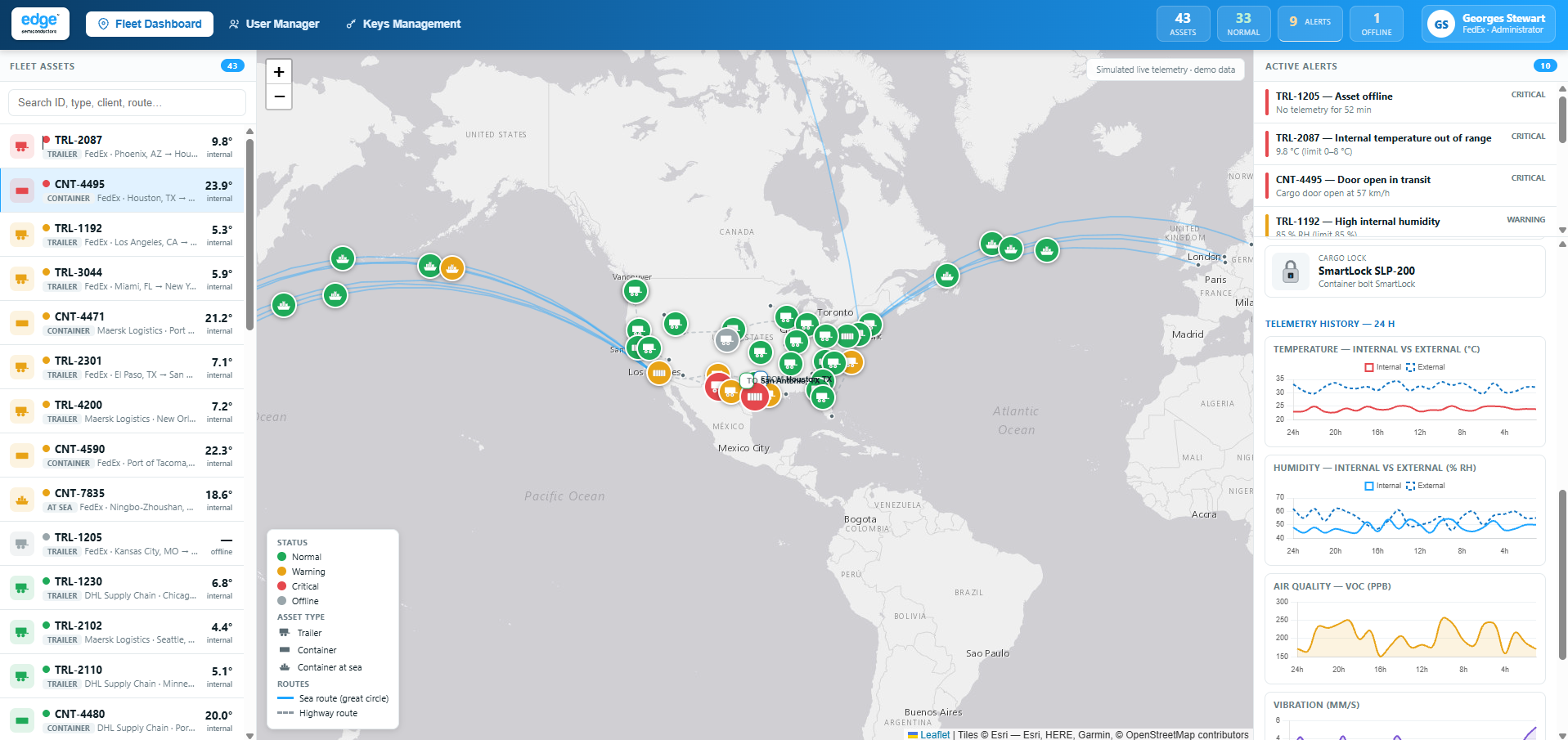Open the TRL-1205 Asset offline alert

point(1405,102)
